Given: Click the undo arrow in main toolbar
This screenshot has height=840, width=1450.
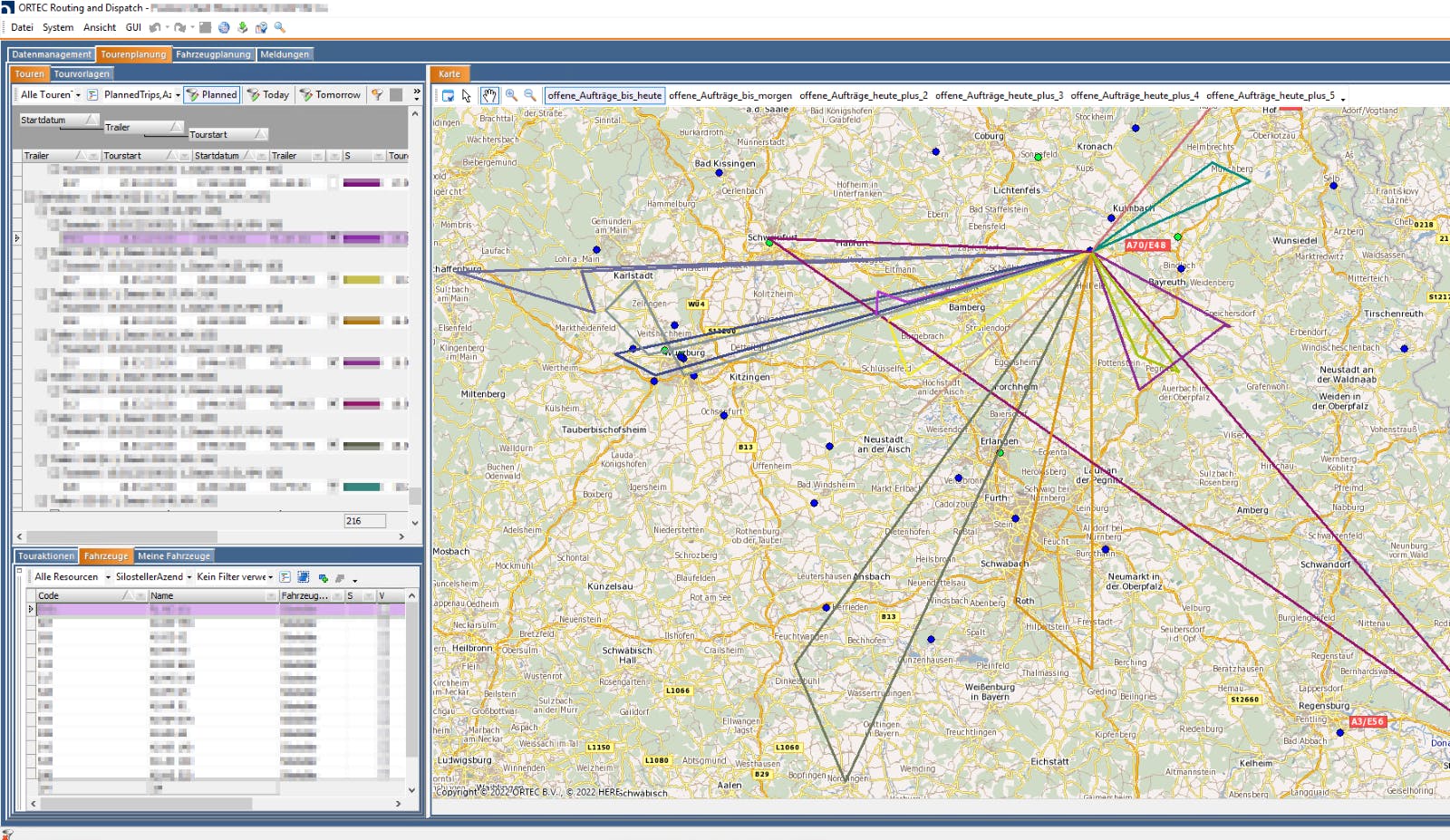Looking at the screenshot, I should (155, 27).
